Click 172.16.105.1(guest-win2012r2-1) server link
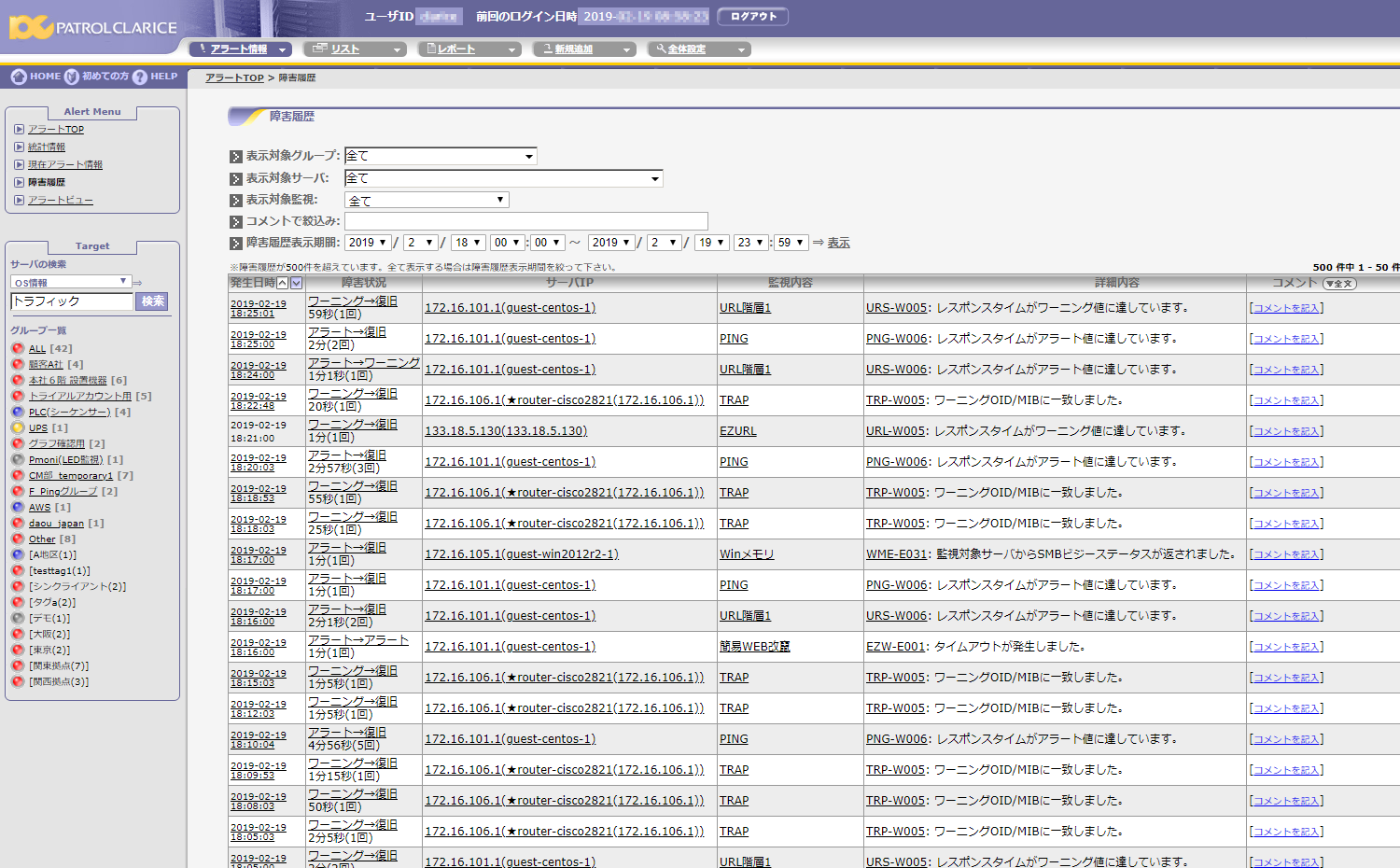This screenshot has height=868, width=1400. pos(522,554)
